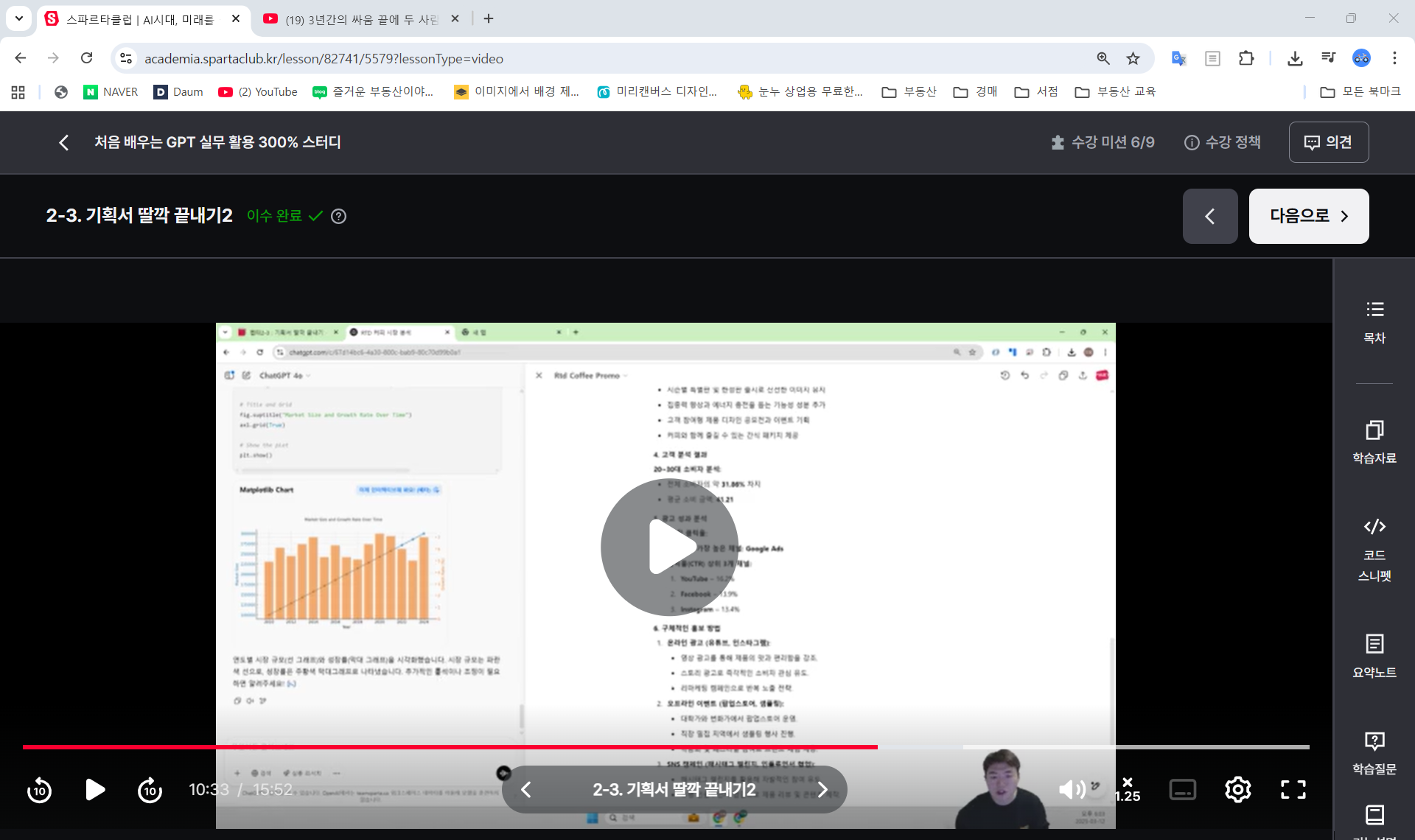Open the video player settings gear

1238,790
